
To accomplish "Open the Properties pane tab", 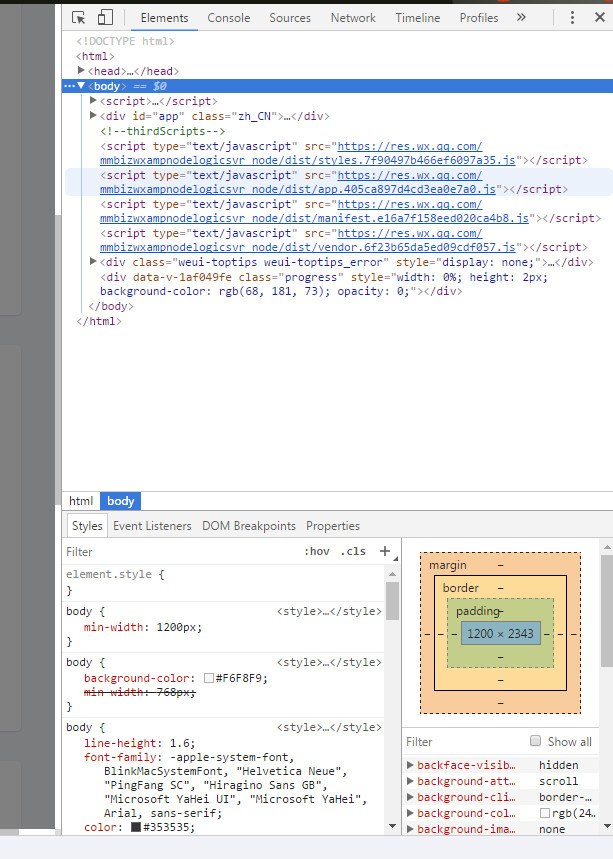I will (x=333, y=526).
